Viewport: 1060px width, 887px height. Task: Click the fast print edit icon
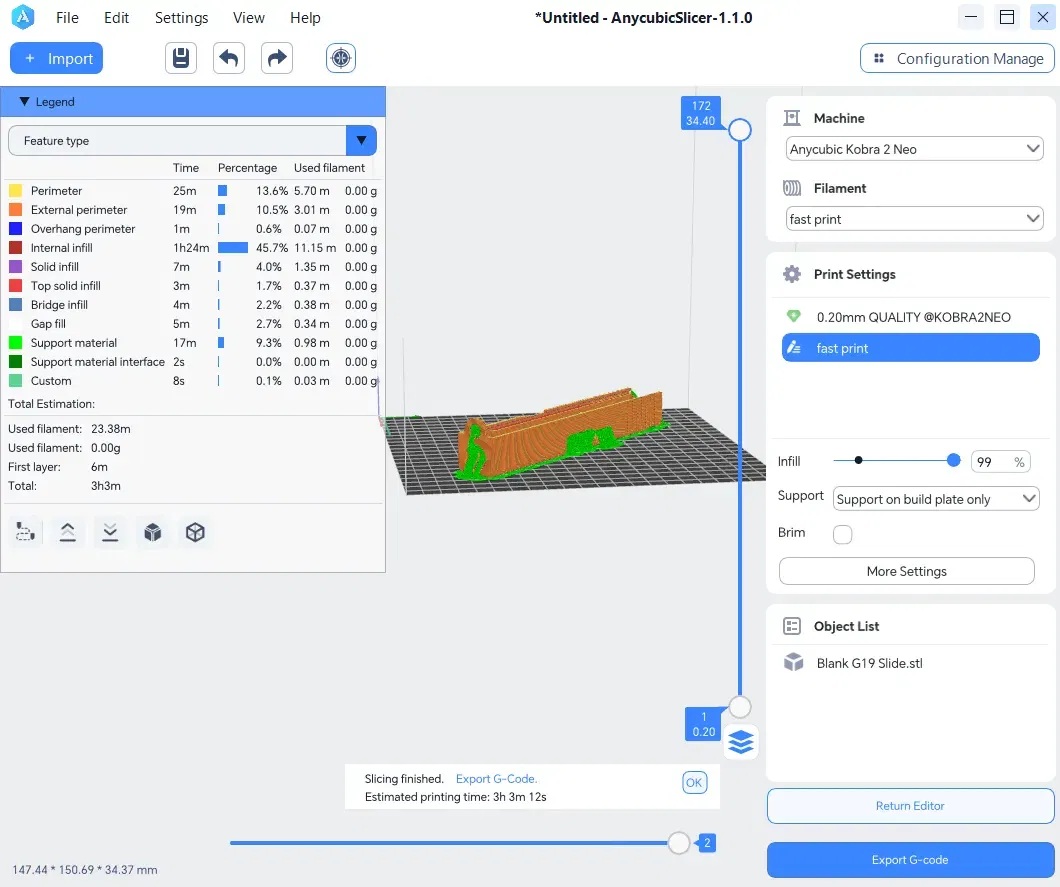(794, 347)
